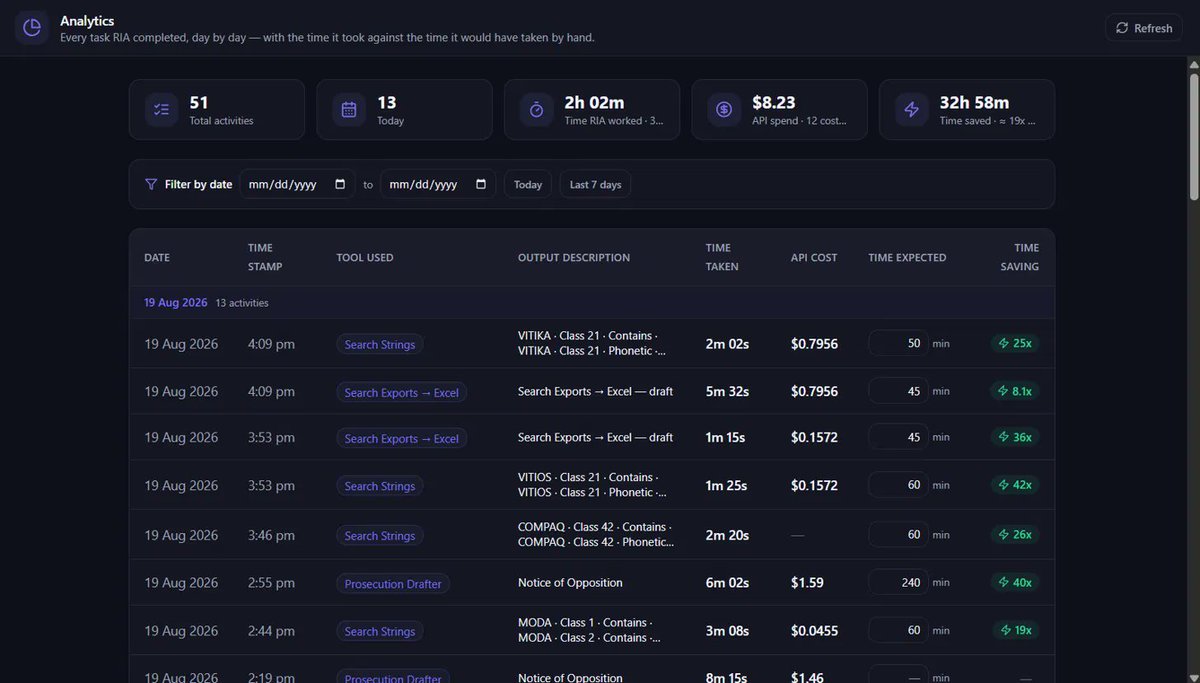Click the 40x time saving badge
This screenshot has height=683, width=1200.
(x=1015, y=582)
